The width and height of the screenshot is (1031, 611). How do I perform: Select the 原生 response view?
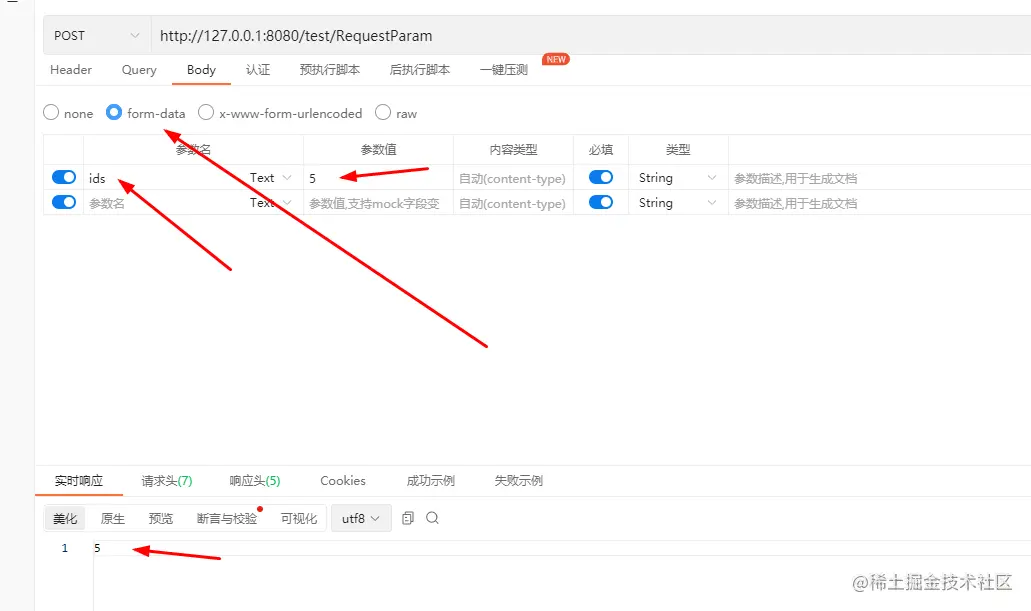coord(112,518)
